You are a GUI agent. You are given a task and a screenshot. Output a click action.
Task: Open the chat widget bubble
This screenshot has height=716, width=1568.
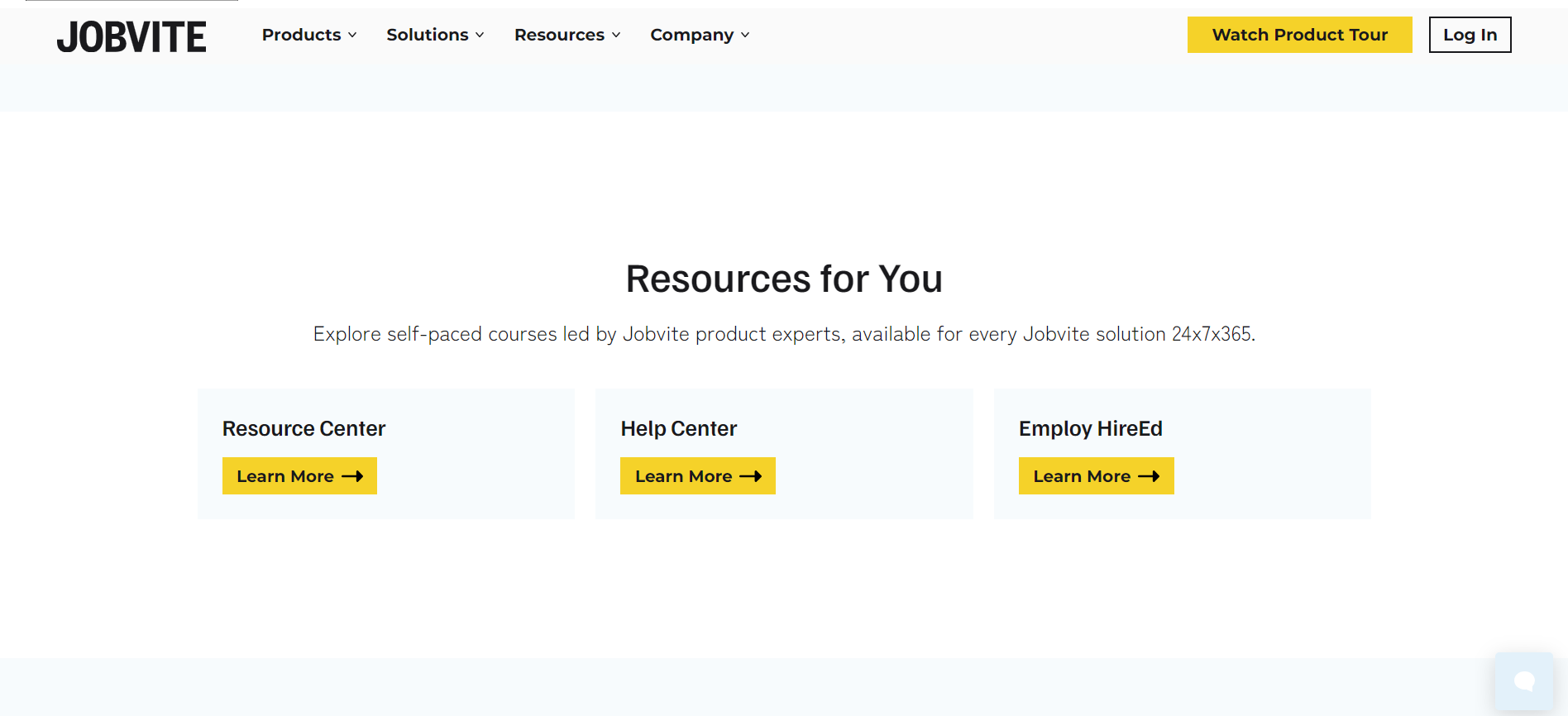point(1523,681)
